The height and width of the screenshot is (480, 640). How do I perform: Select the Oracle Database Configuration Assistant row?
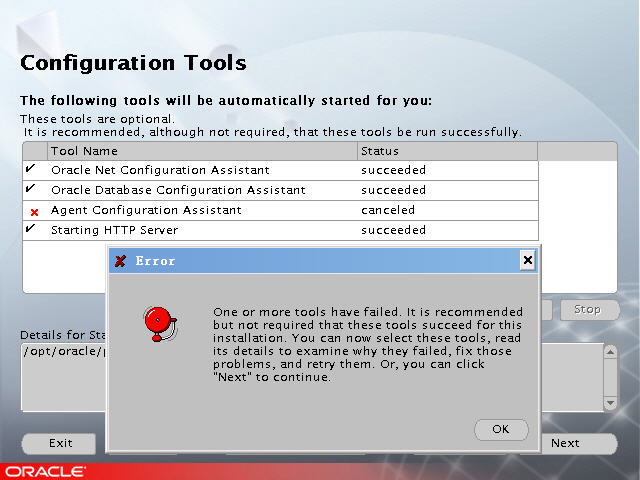[280, 190]
